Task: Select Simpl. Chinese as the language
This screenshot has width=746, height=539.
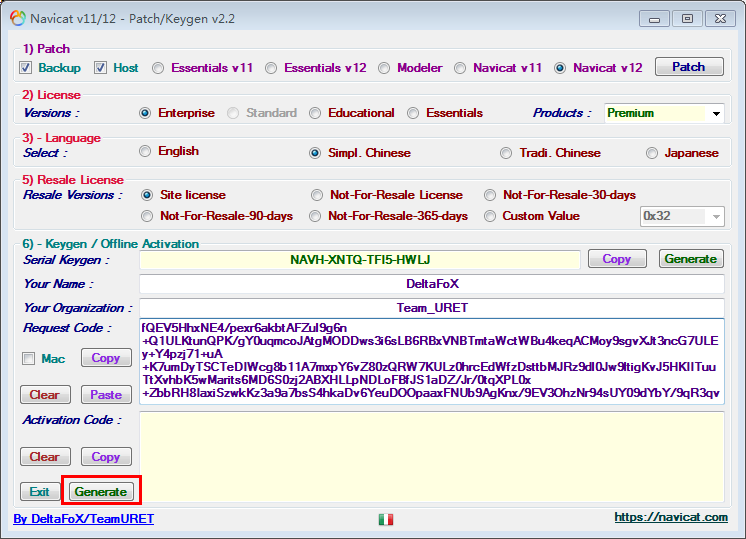Action: tap(315, 153)
